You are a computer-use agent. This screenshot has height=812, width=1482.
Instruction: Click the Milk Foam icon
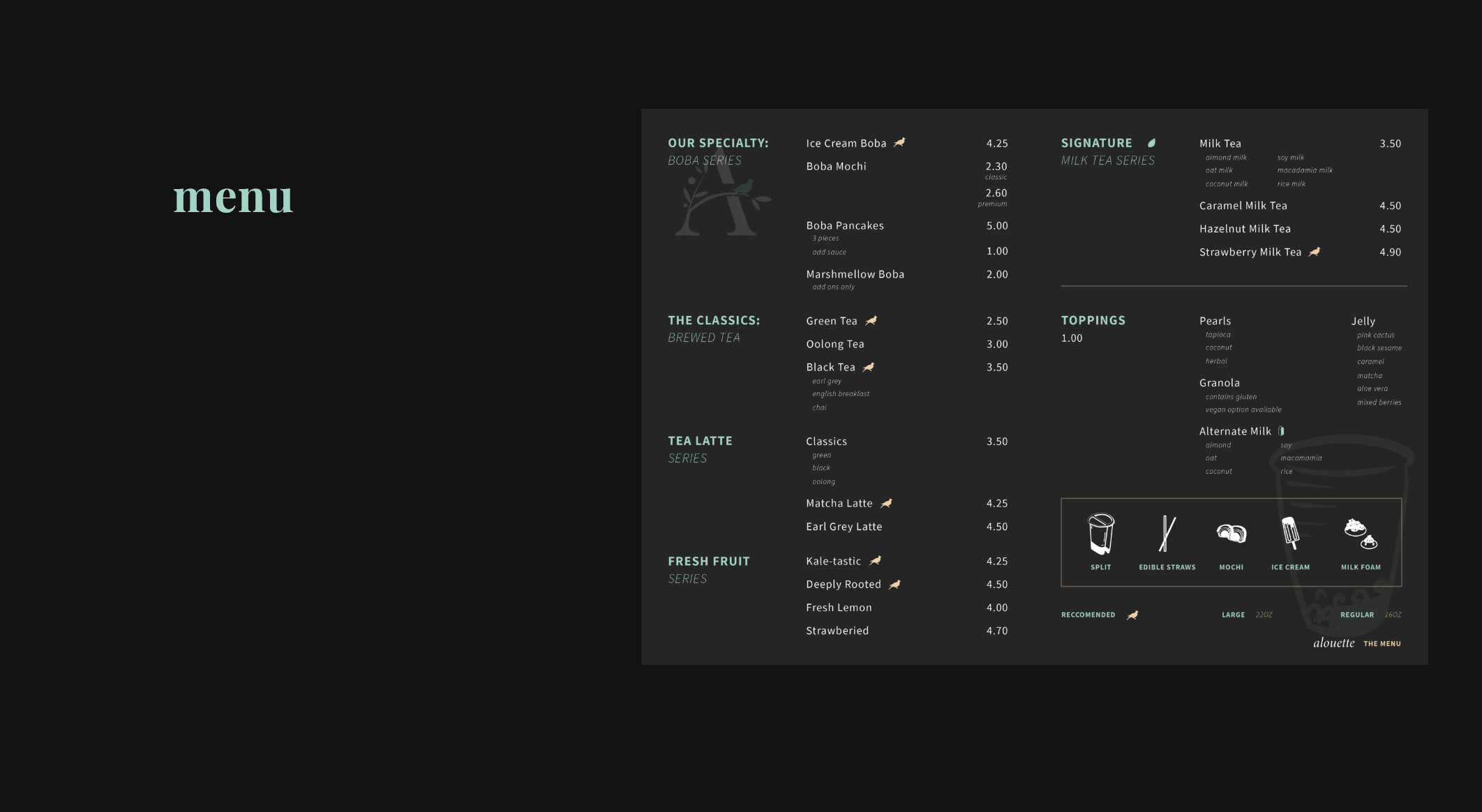coord(1360,534)
